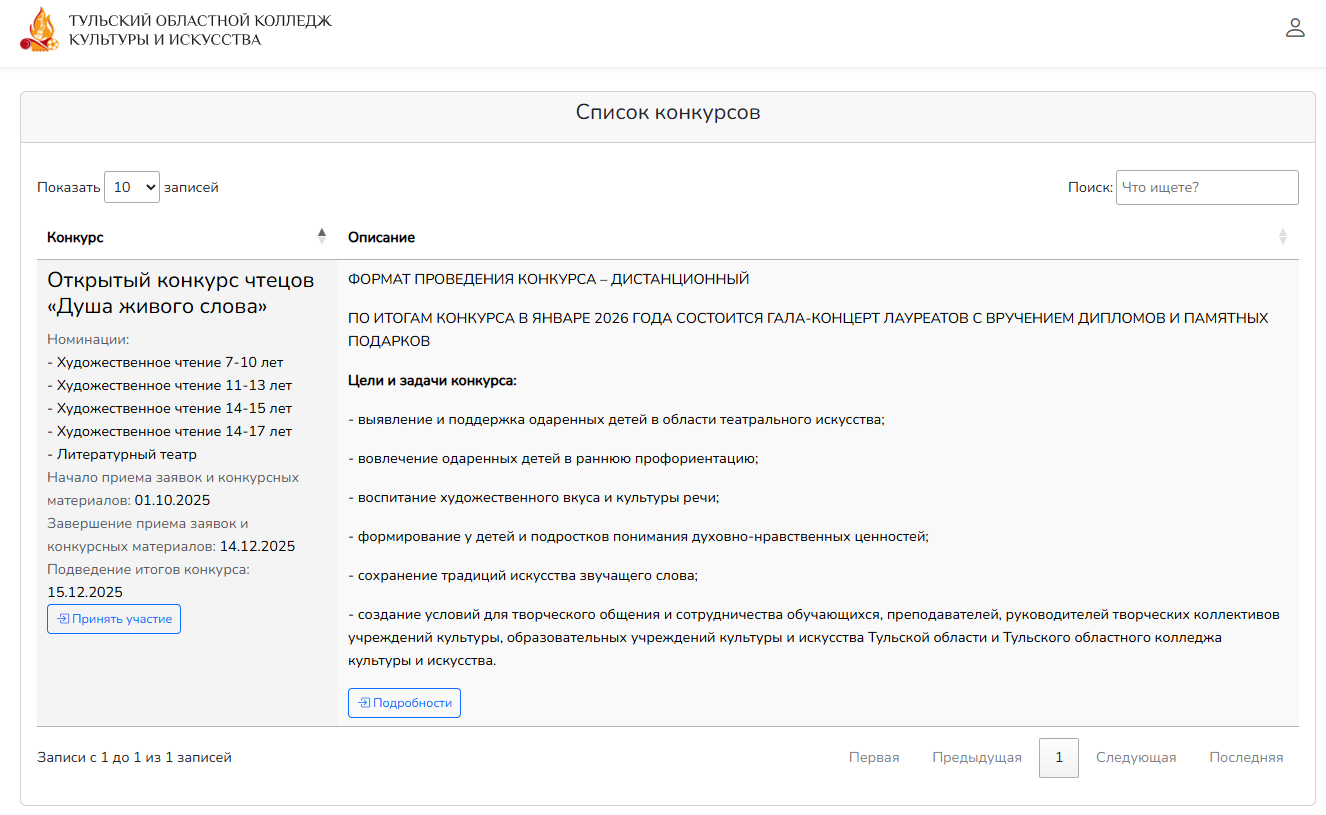
Task: Open the user profile icon
Action: pos(1295,28)
